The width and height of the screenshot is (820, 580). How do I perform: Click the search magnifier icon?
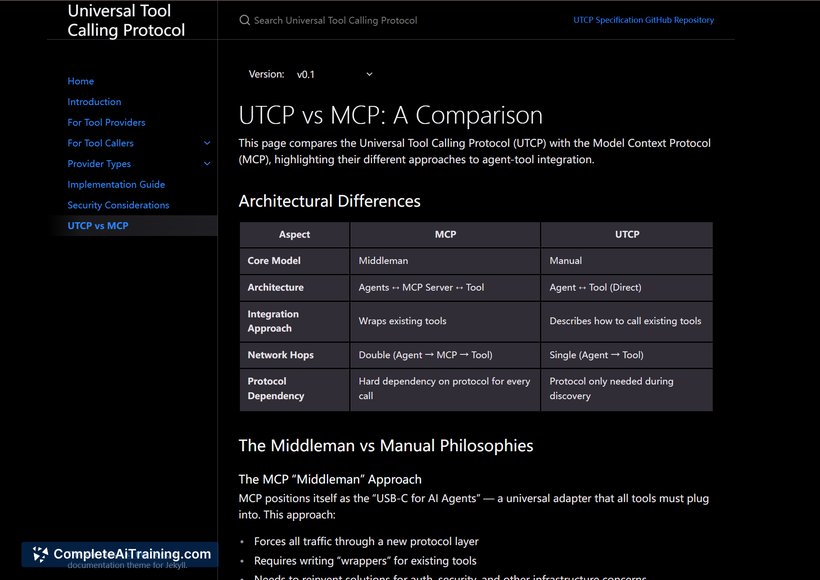point(244,20)
